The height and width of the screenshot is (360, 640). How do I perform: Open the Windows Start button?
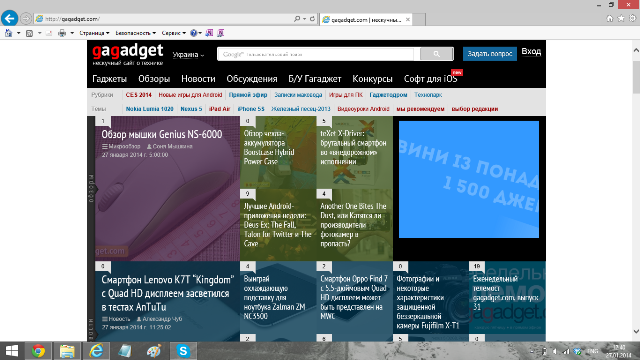(11, 351)
